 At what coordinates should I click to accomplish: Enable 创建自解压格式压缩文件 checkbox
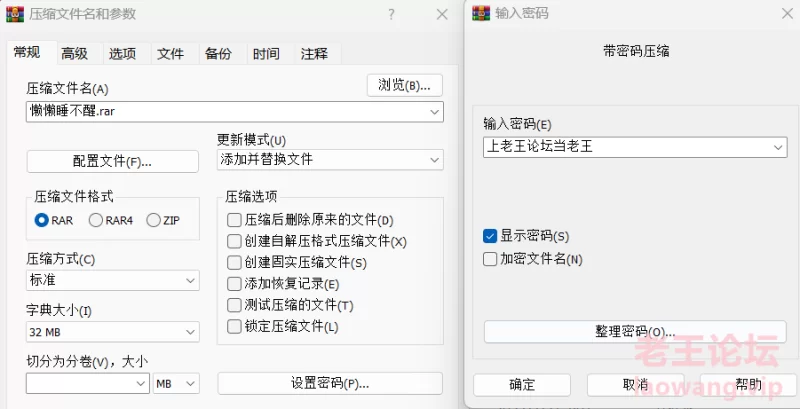(x=234, y=241)
